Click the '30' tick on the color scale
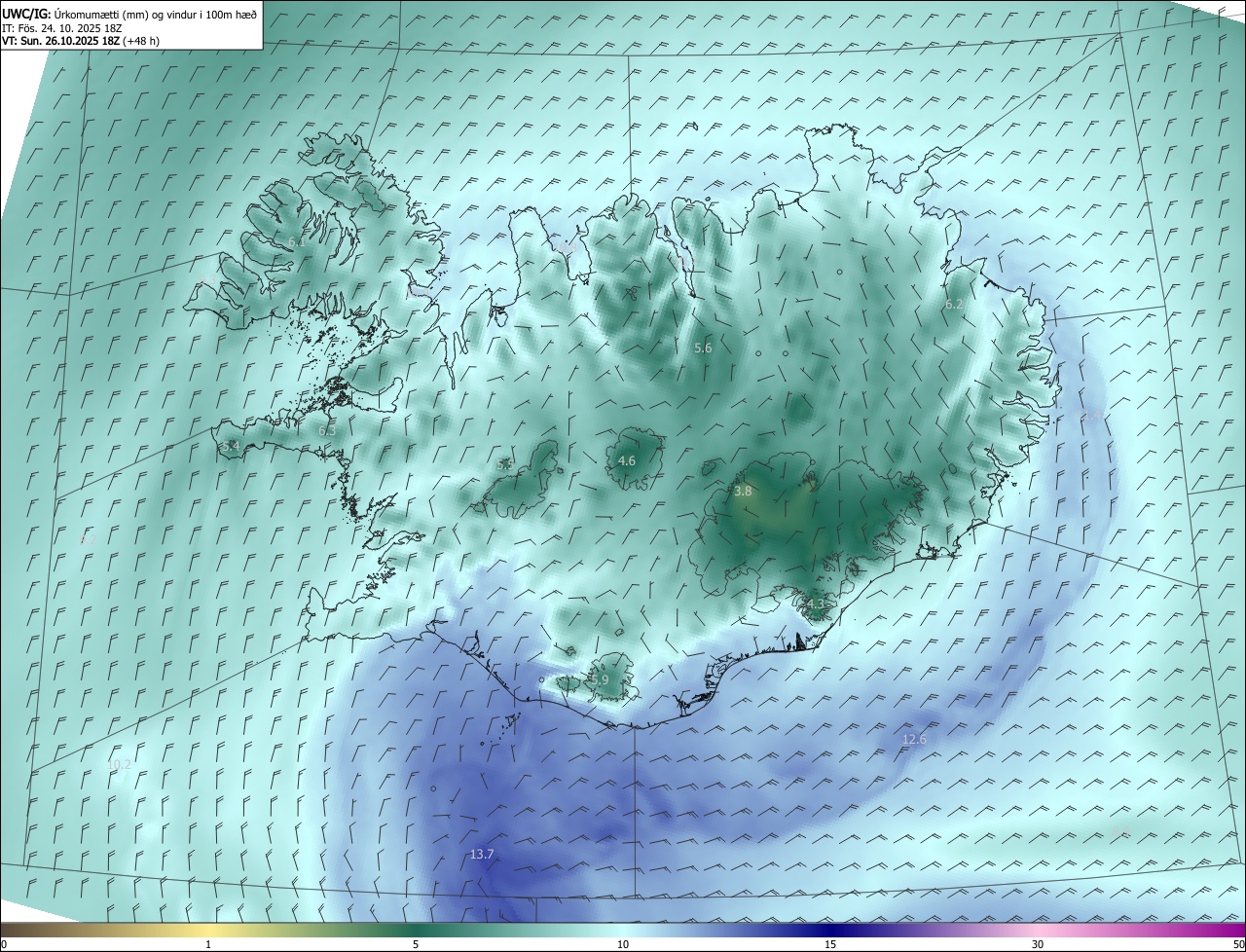This screenshot has width=1246, height=952. [x=1038, y=945]
